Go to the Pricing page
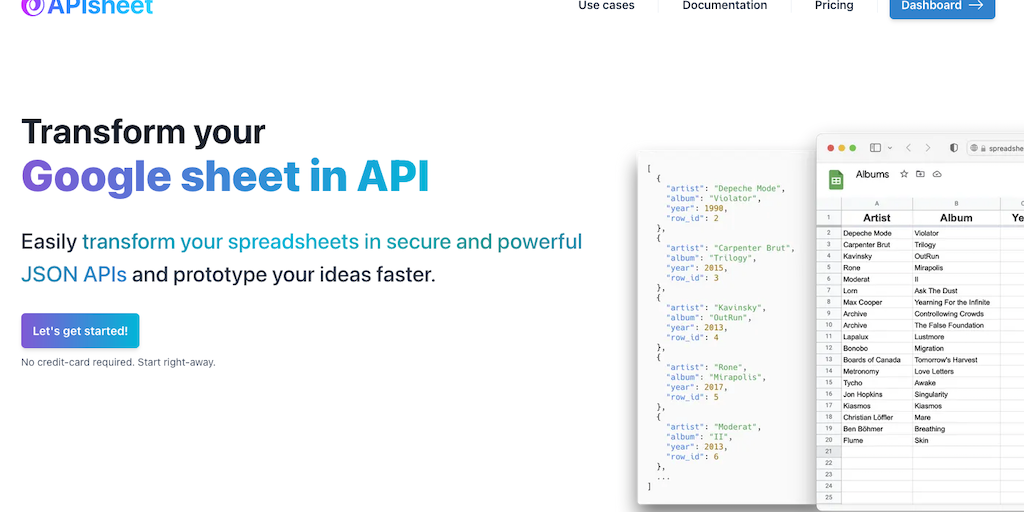 coord(834,6)
